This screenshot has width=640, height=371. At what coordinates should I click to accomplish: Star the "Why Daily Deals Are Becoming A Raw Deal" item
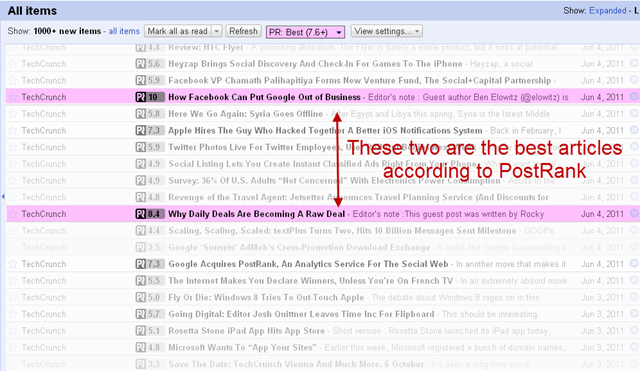pyautogui.click(x=13, y=214)
